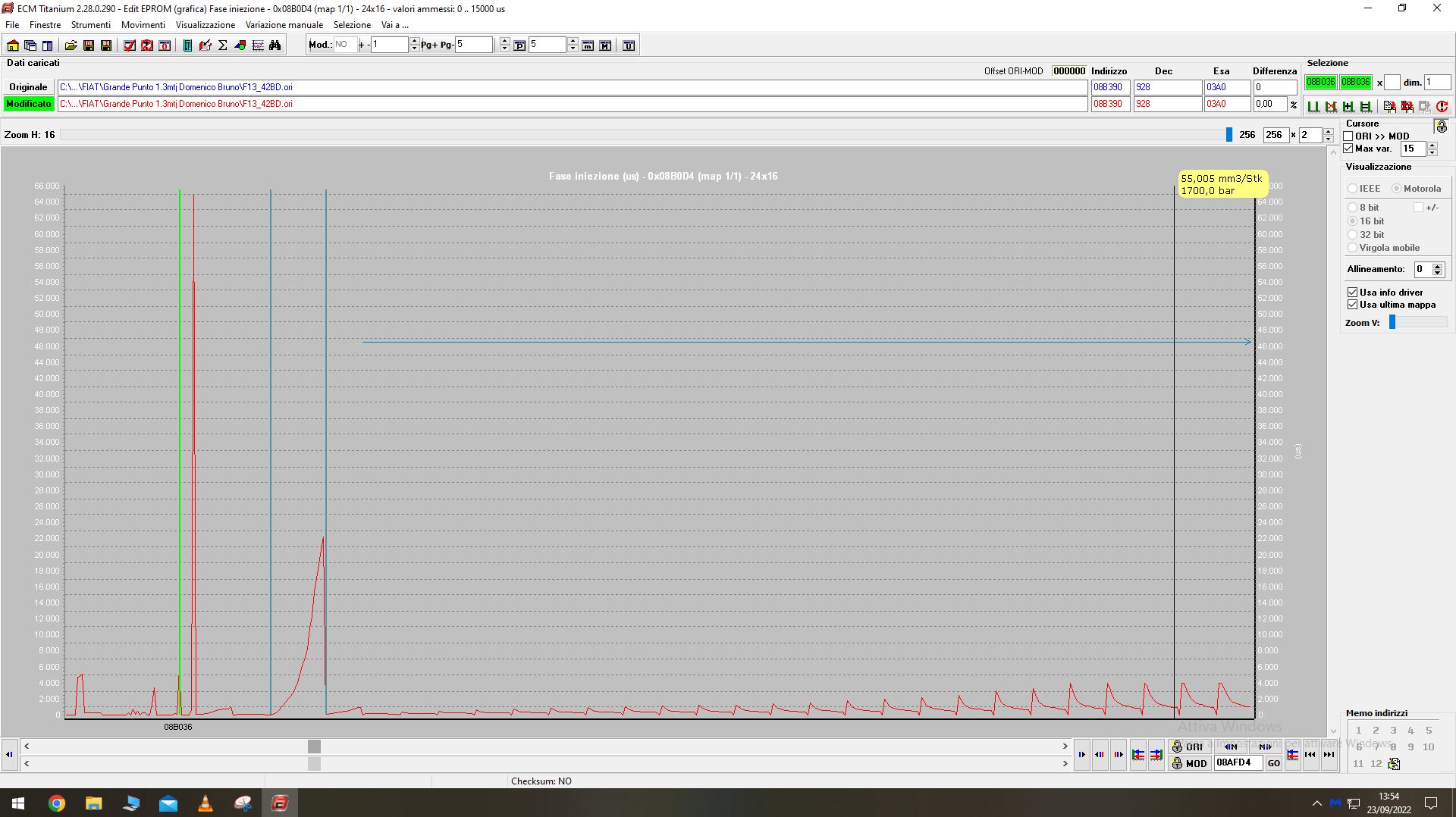The height and width of the screenshot is (817, 1456).
Task: Click the red circular restore icon with exclamation
Action: point(1442,107)
